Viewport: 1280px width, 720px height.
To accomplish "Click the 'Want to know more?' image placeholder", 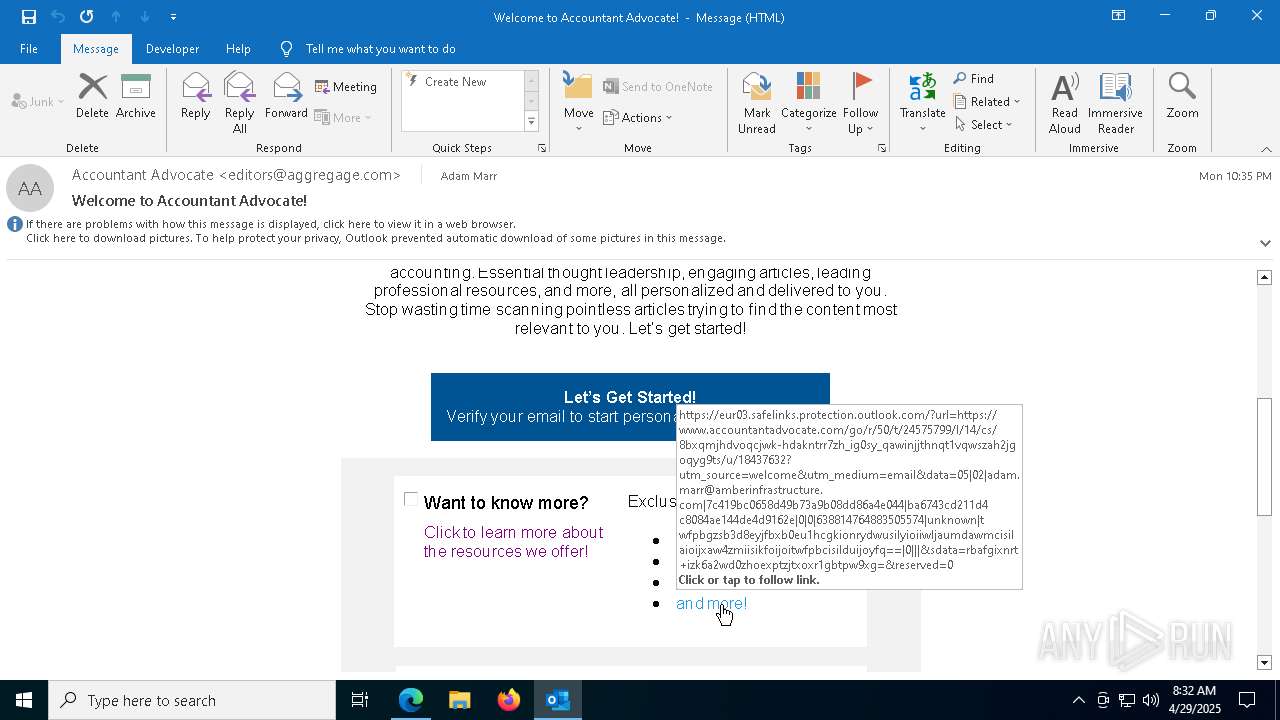I will pos(411,499).
